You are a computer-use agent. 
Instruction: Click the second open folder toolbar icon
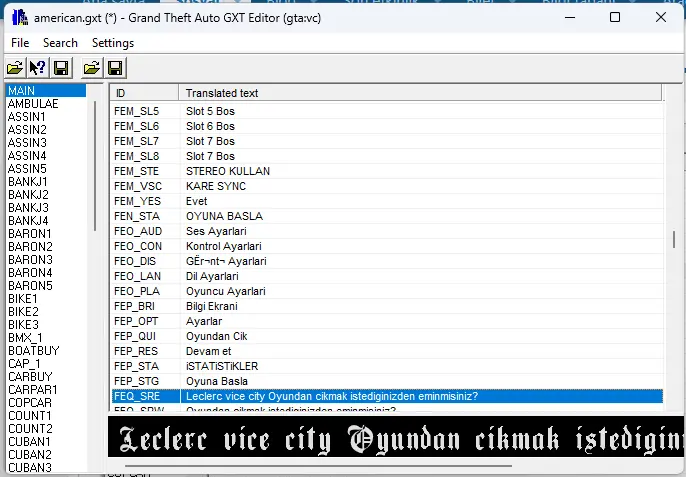pos(92,68)
